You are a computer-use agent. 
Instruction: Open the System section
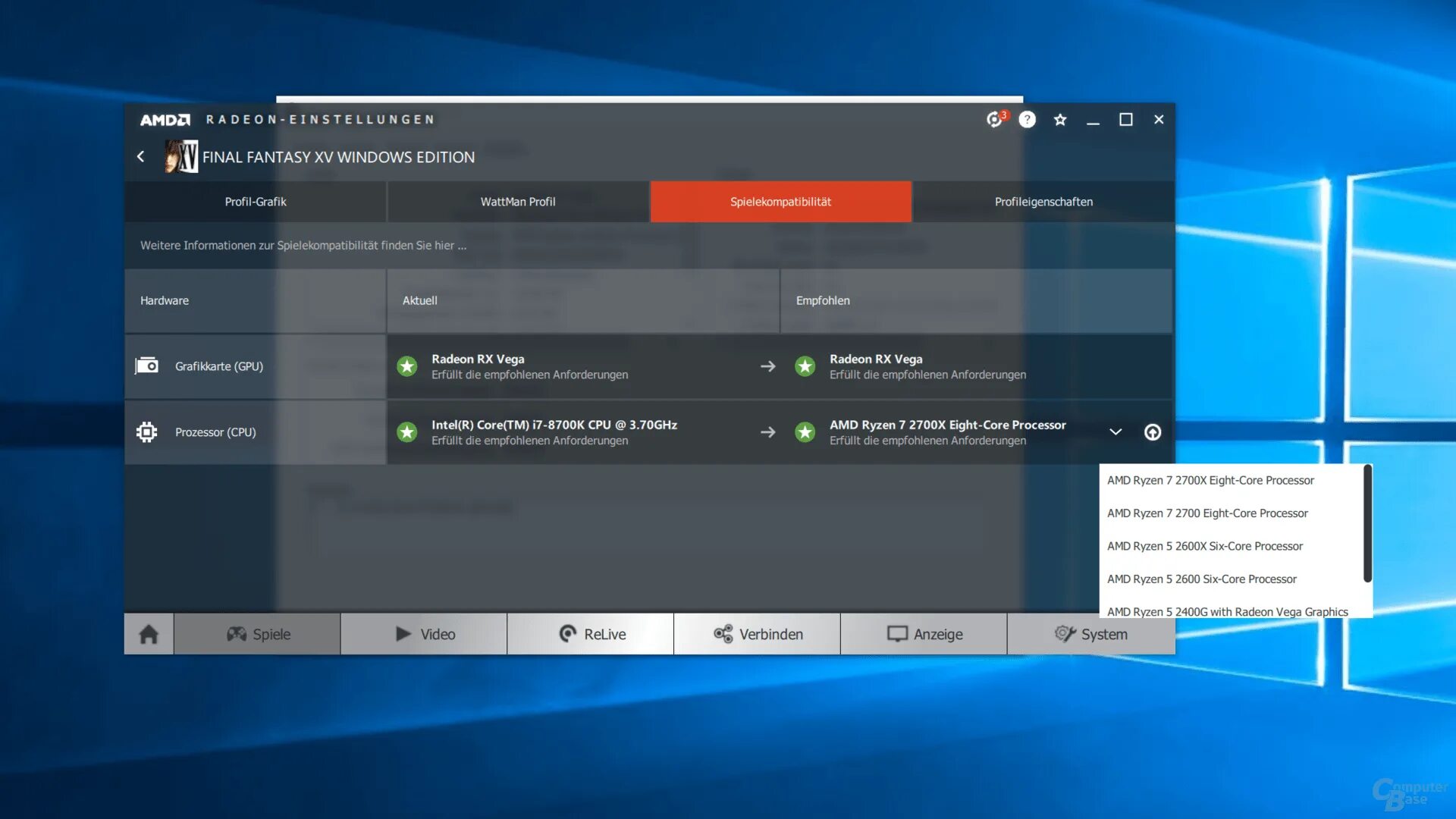pos(1090,634)
